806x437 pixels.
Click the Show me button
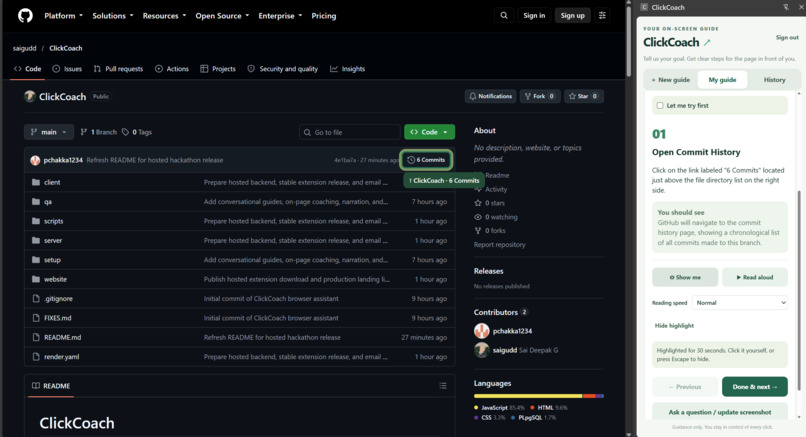(685, 277)
